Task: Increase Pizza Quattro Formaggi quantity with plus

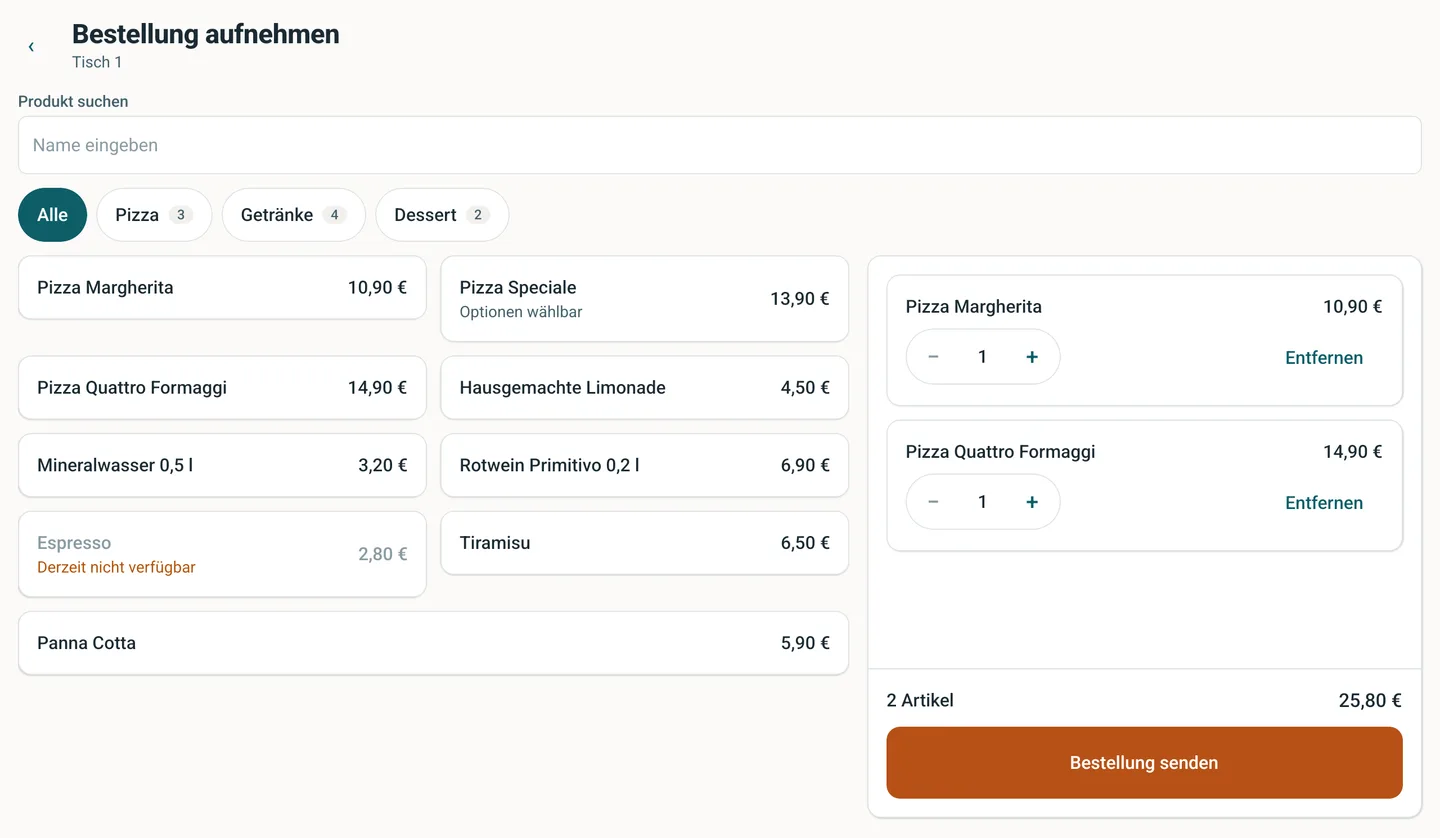Action: point(1032,502)
